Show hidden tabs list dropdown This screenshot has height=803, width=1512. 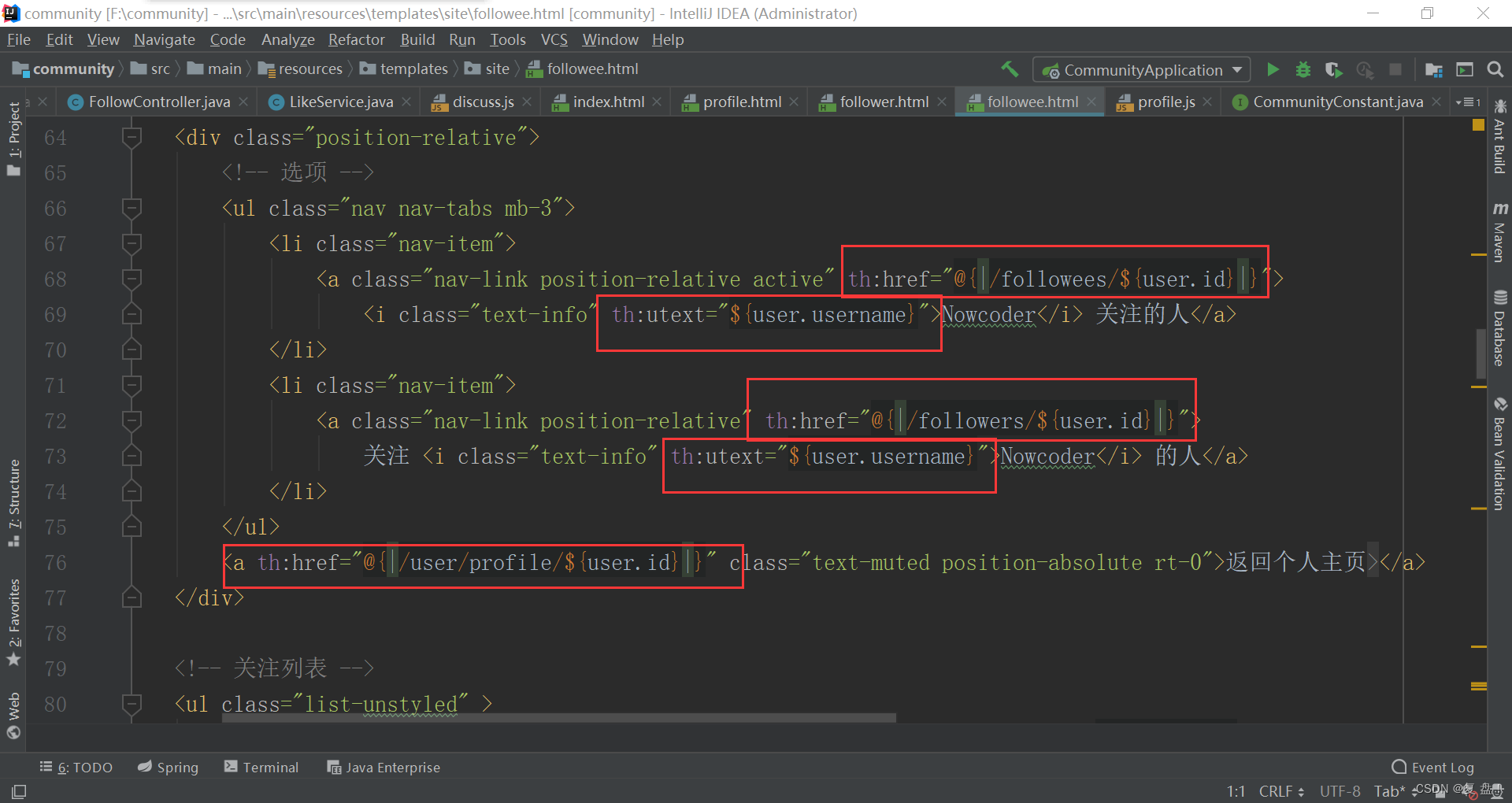1469,102
